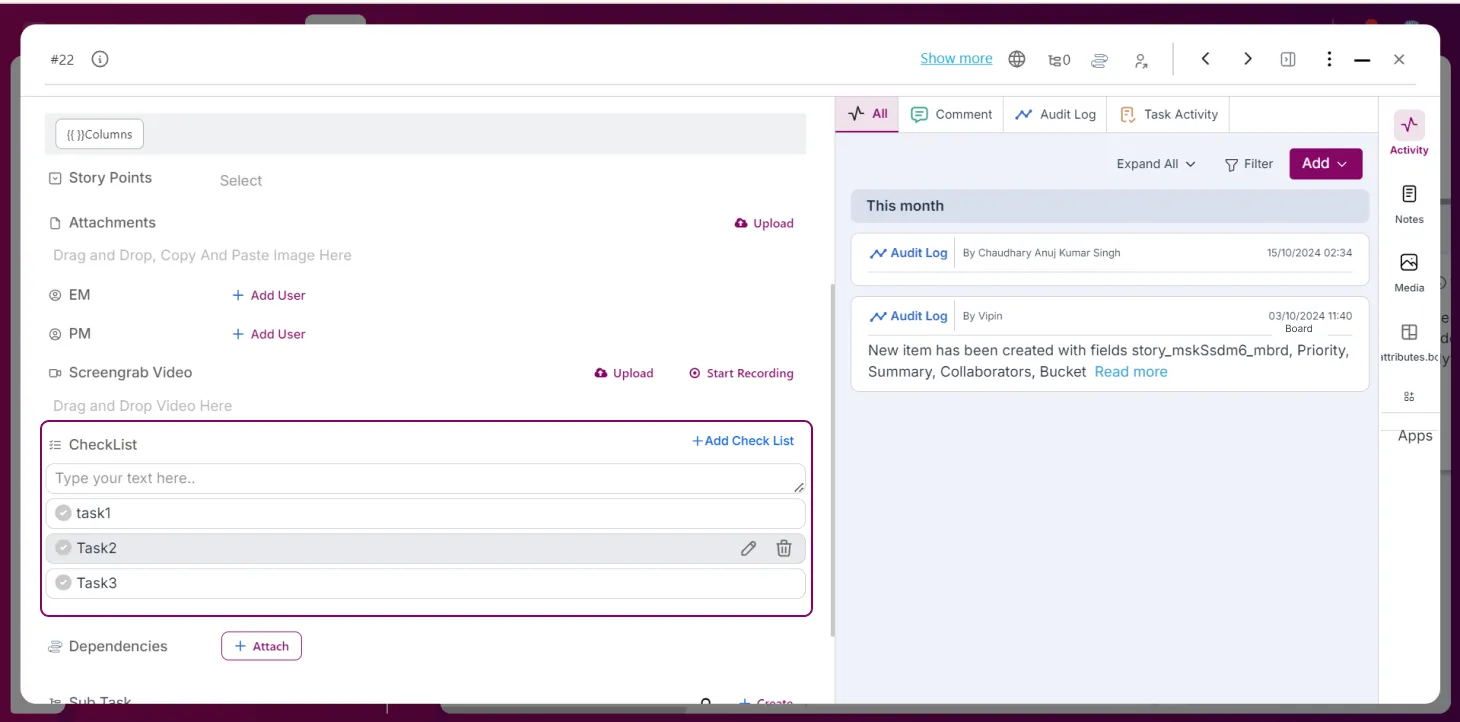Switch to the All activity tab

(x=867, y=114)
